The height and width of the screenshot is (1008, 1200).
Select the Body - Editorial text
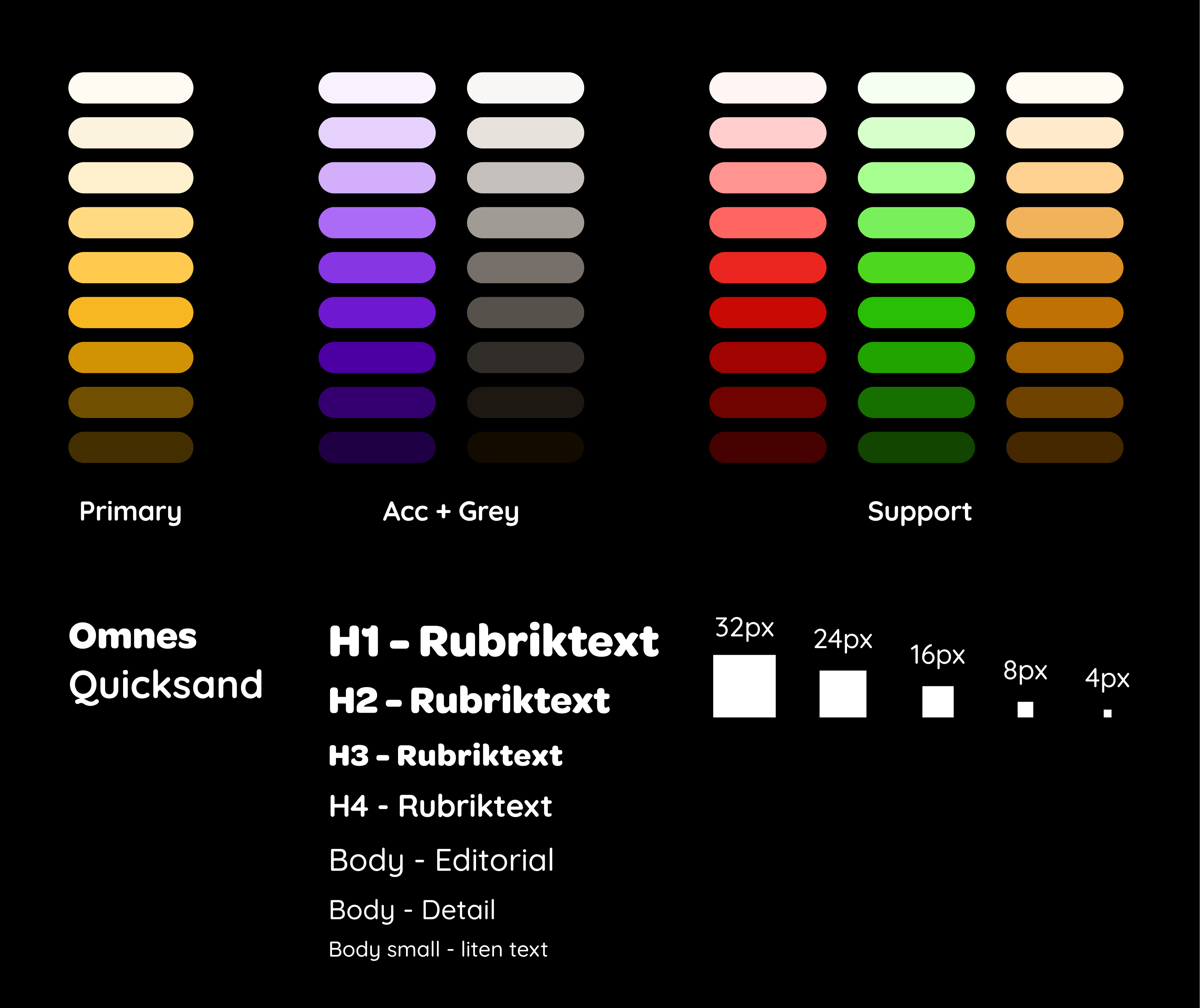click(441, 861)
